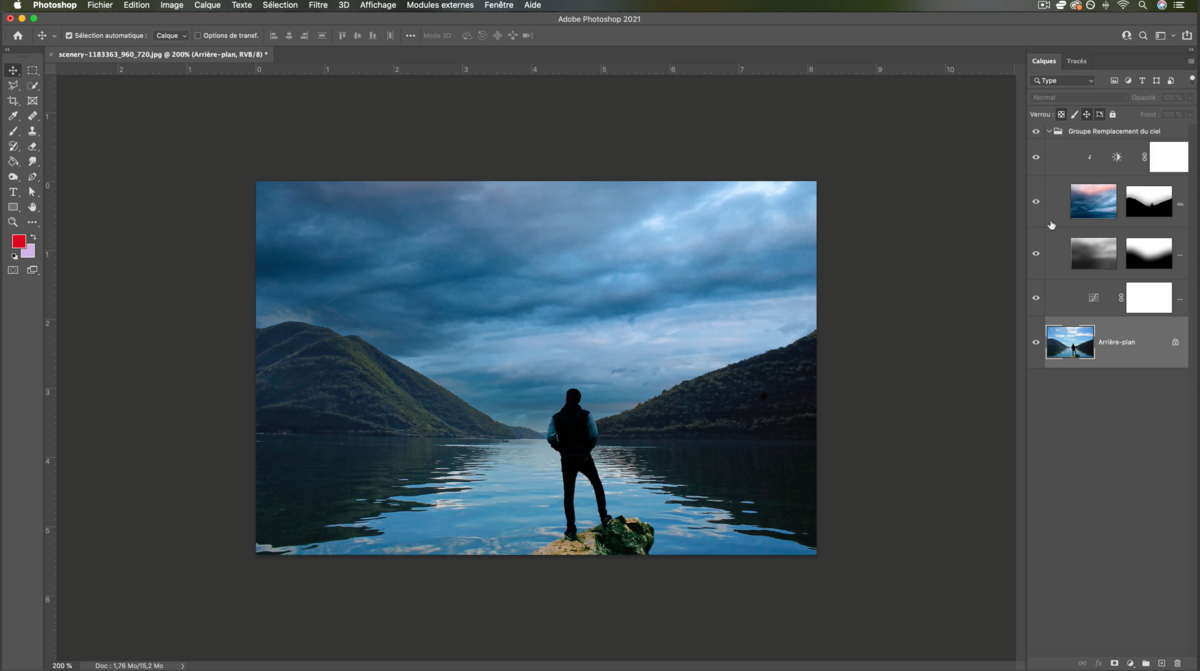This screenshot has height=671, width=1200.
Task: Select the Pen tool
Action: [x=32, y=177]
